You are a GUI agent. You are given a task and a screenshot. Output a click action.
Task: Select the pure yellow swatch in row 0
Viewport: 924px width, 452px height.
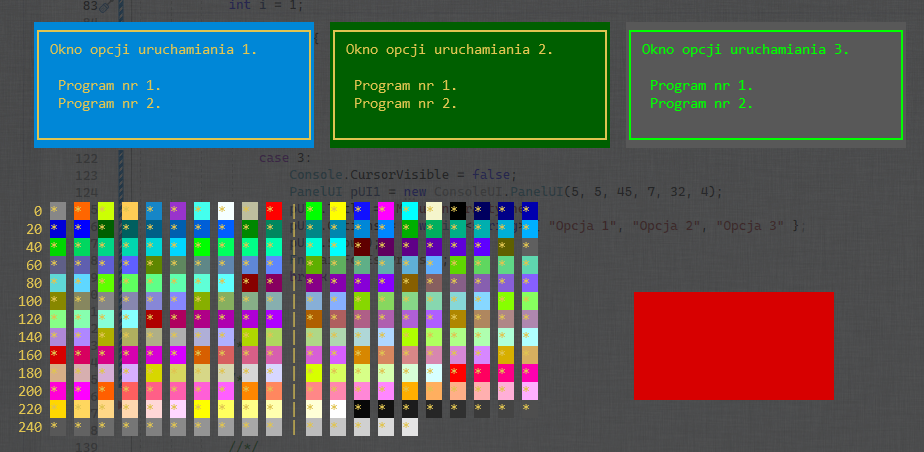[x=338, y=211]
